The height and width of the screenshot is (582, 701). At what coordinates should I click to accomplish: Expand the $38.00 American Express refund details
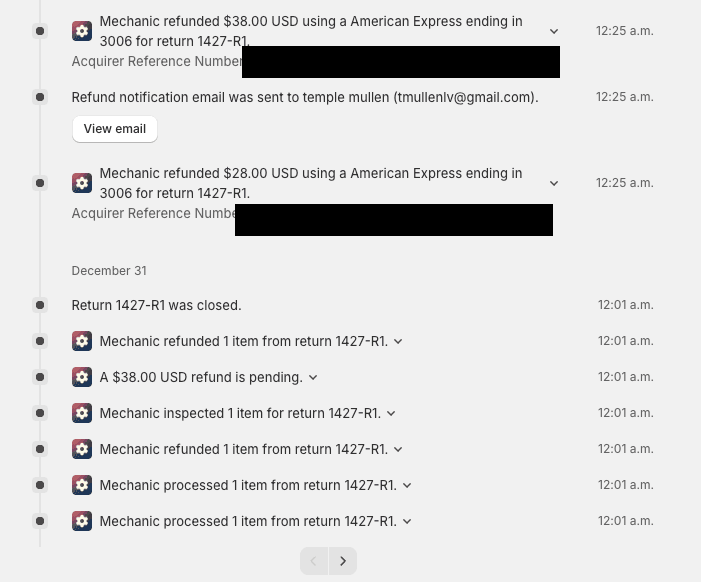point(554,31)
